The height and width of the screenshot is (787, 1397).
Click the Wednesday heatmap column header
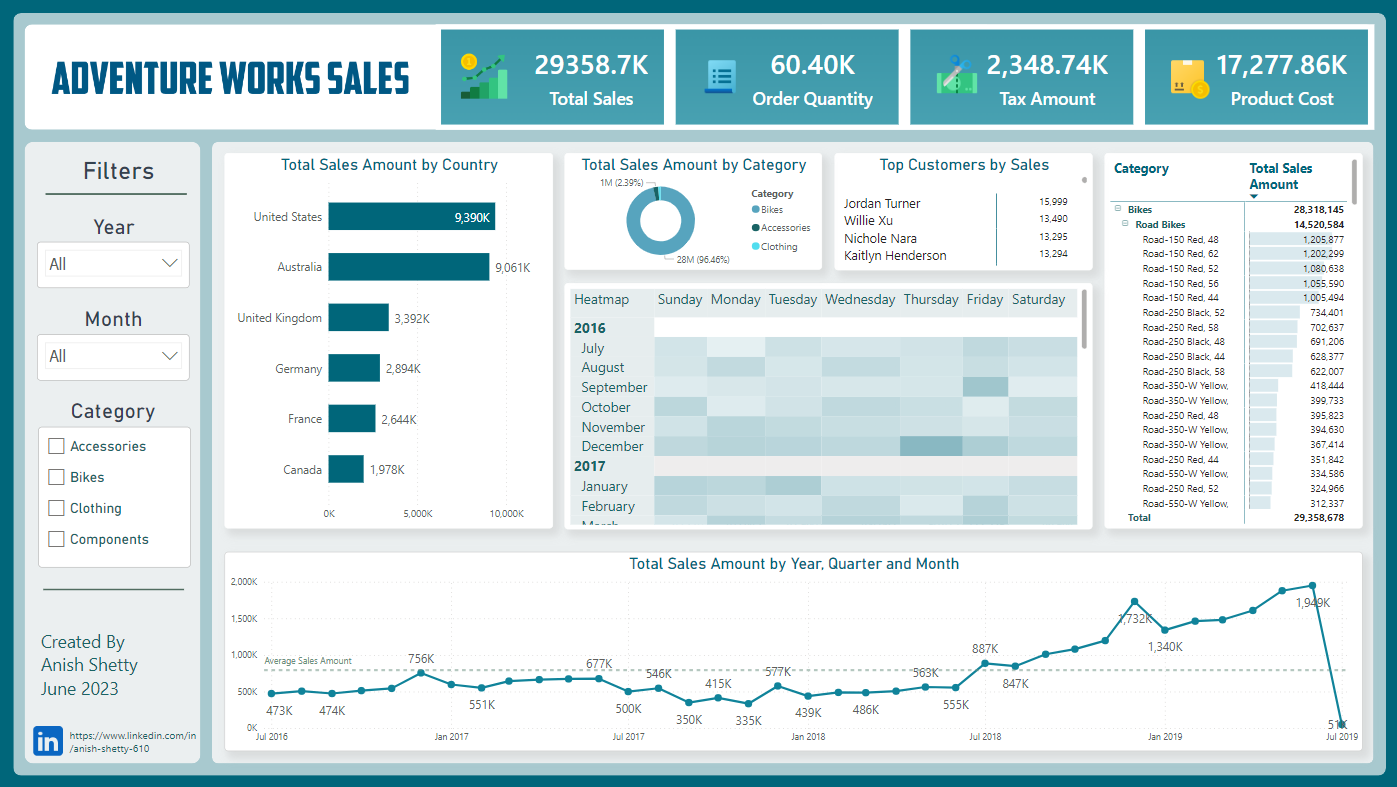[860, 300]
